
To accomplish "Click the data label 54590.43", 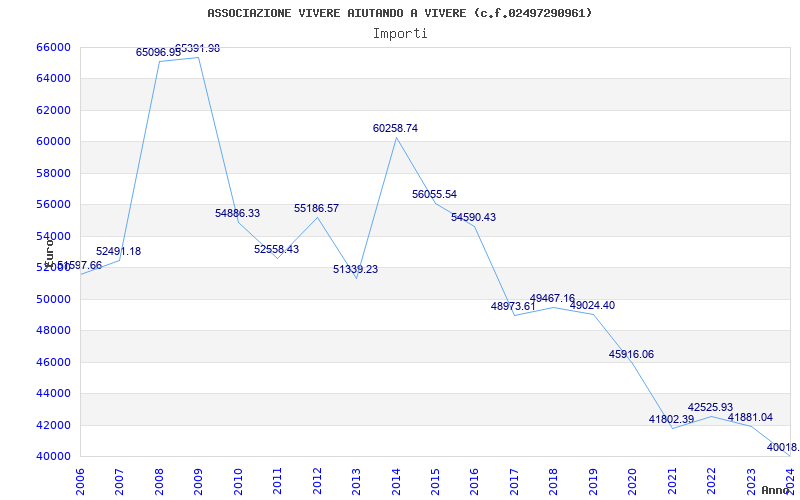I will (473, 217).
